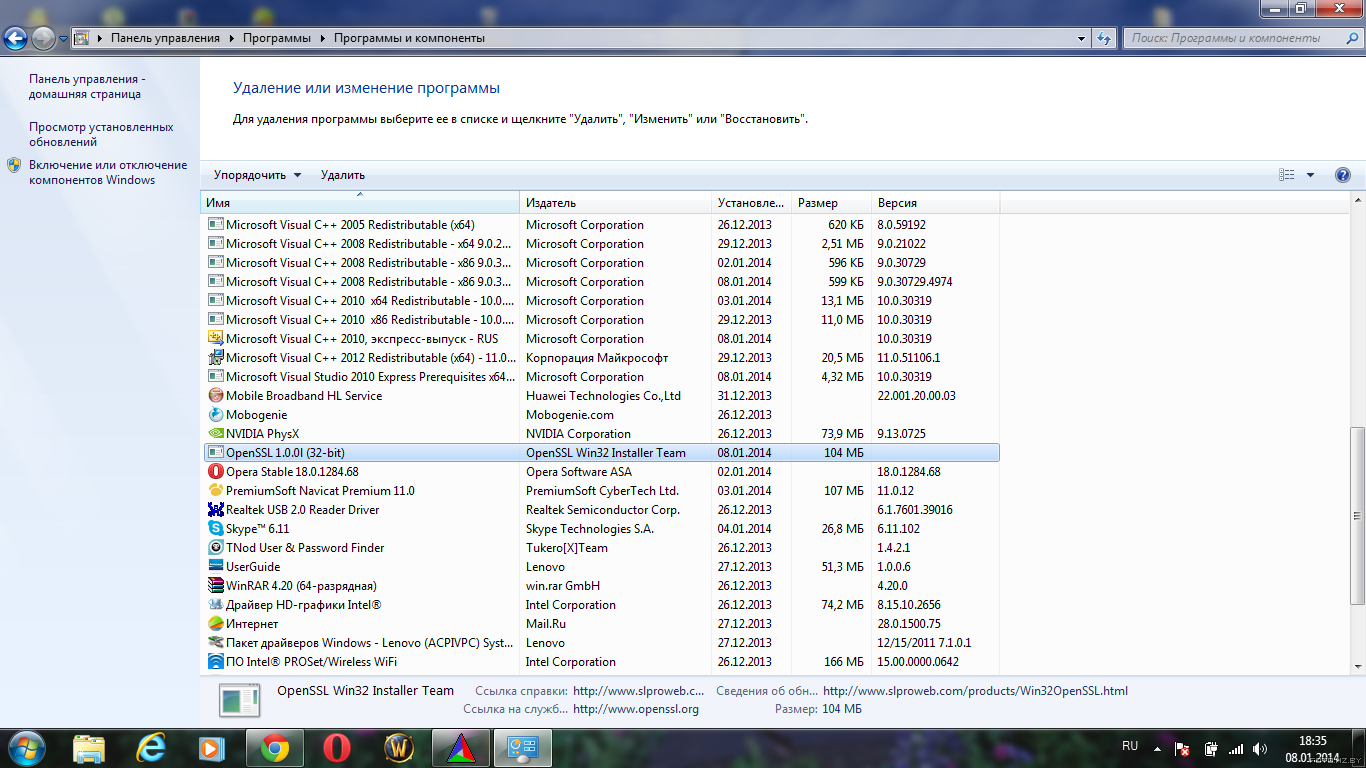Open recent pages dropdown beside Forward button
This screenshot has width=1366, height=768.
(x=64, y=38)
